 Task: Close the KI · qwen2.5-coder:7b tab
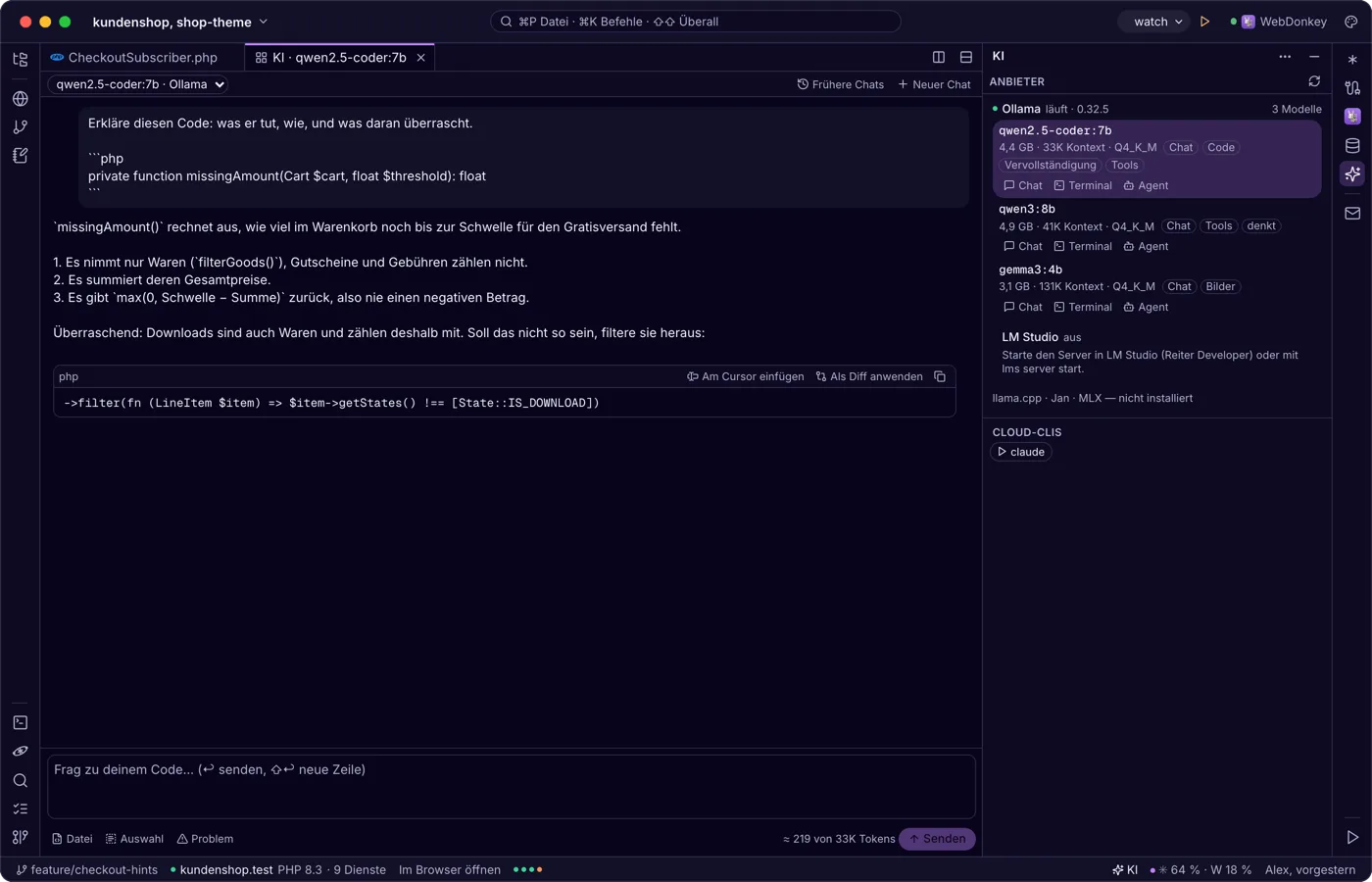click(x=421, y=58)
